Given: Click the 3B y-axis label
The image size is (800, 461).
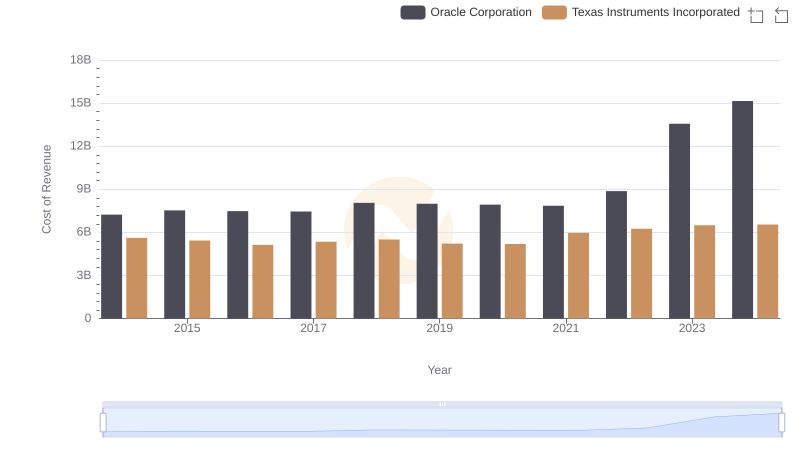Looking at the screenshot, I should click(84, 275).
